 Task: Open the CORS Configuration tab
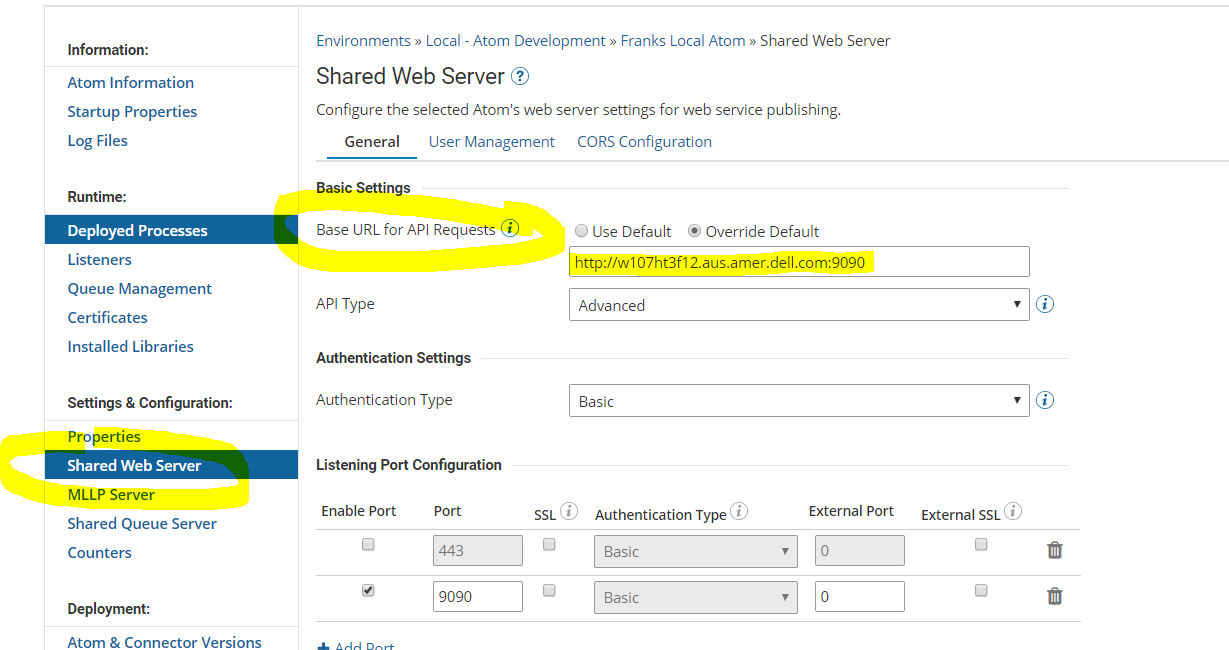[x=644, y=141]
